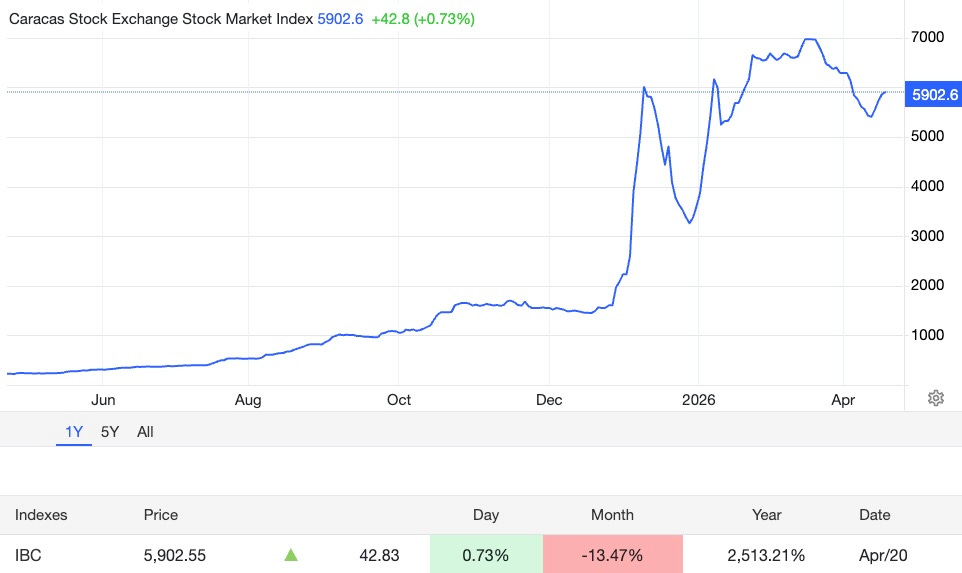
Task: Click the 1000 y-axis label
Action: tap(928, 334)
